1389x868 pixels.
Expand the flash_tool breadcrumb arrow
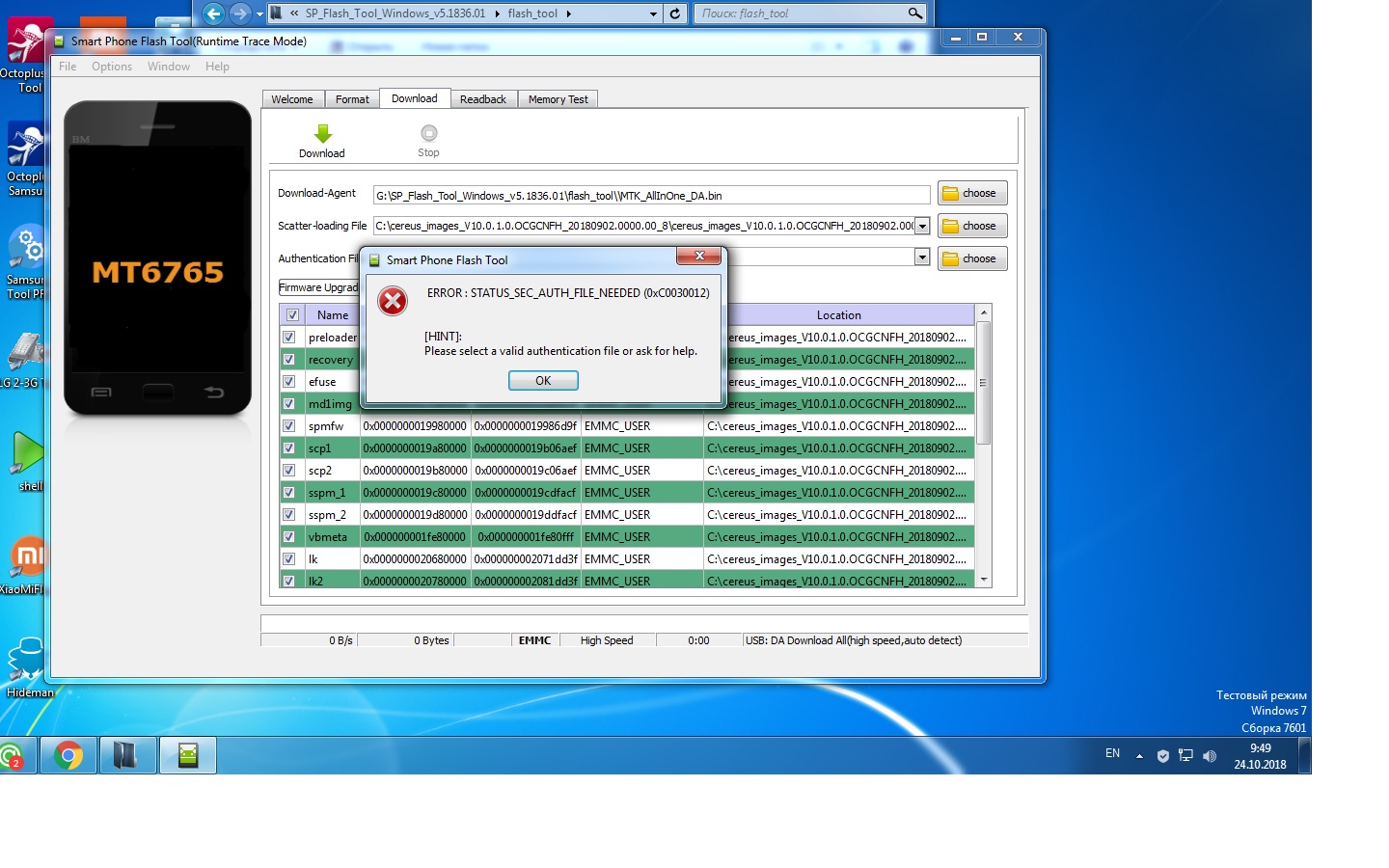[x=568, y=14]
